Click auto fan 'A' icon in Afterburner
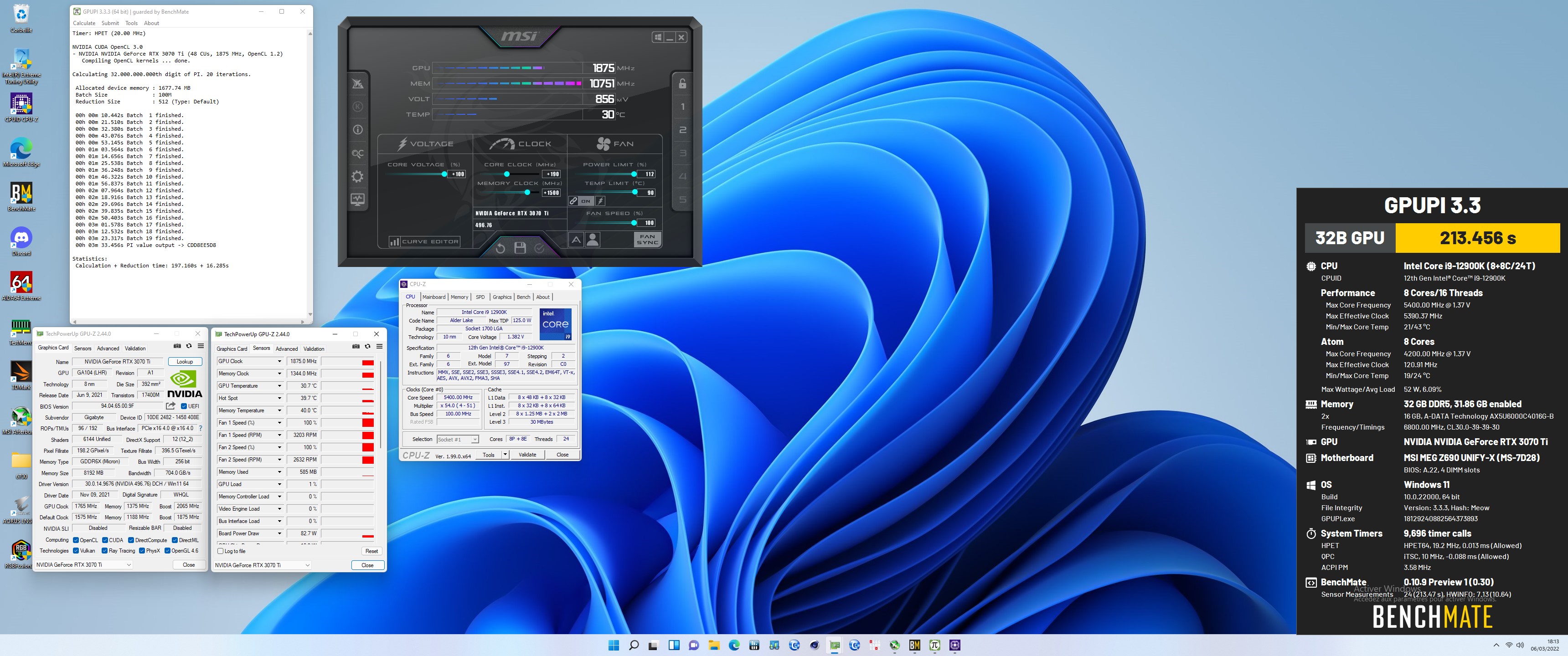Viewport: 1568px width, 656px height. pyautogui.click(x=576, y=240)
